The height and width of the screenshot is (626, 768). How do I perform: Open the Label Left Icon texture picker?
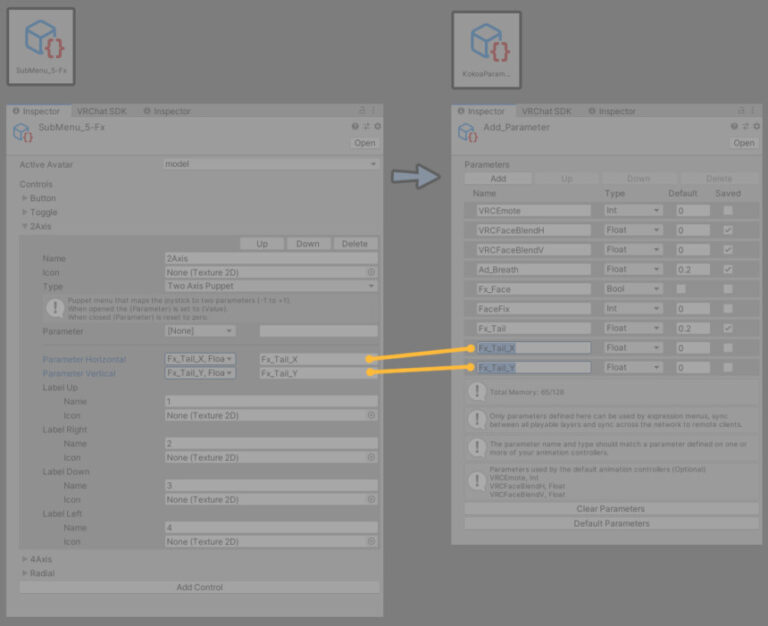371,541
